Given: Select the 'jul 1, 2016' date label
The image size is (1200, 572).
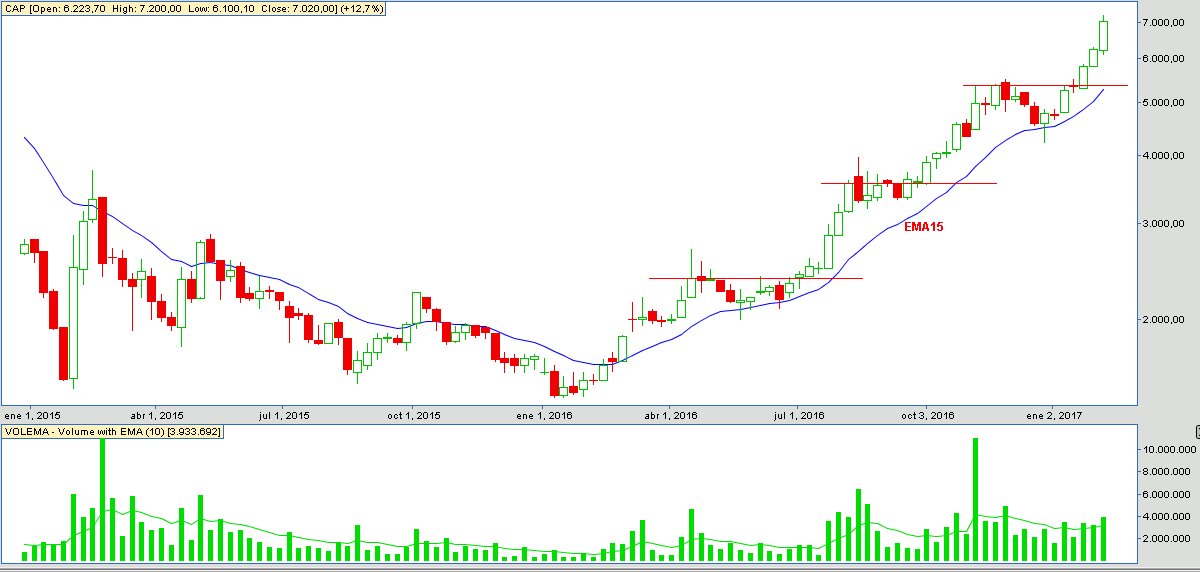Looking at the screenshot, I should (x=797, y=414).
